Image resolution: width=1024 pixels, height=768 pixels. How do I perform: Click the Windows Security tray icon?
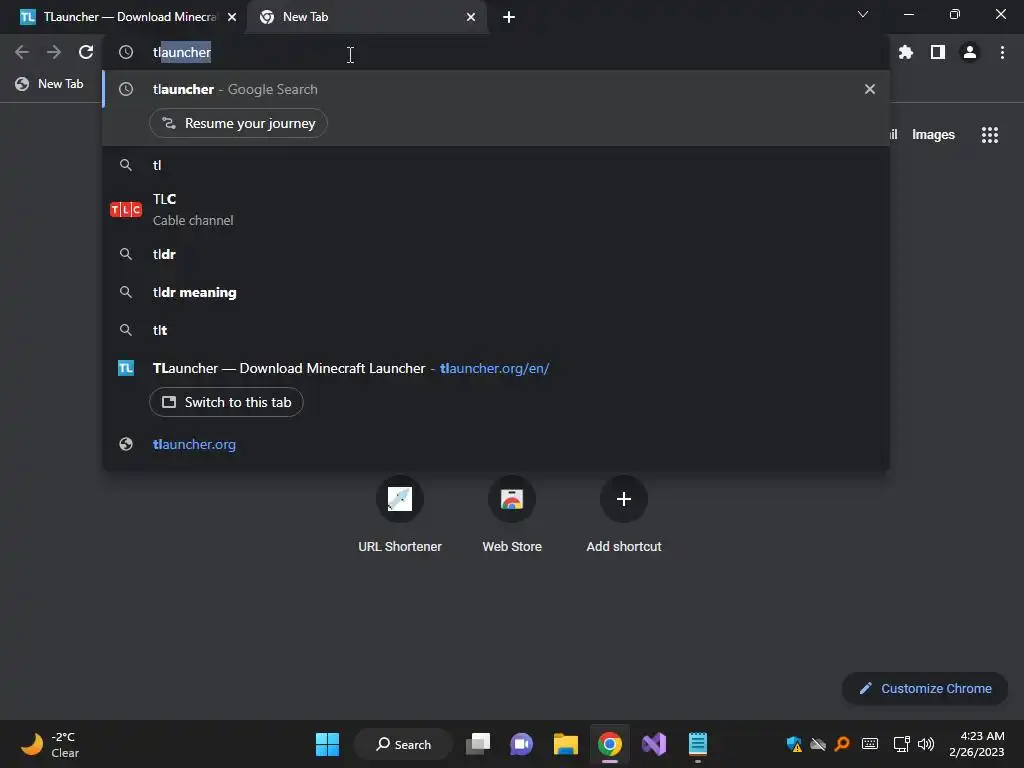tap(794, 744)
